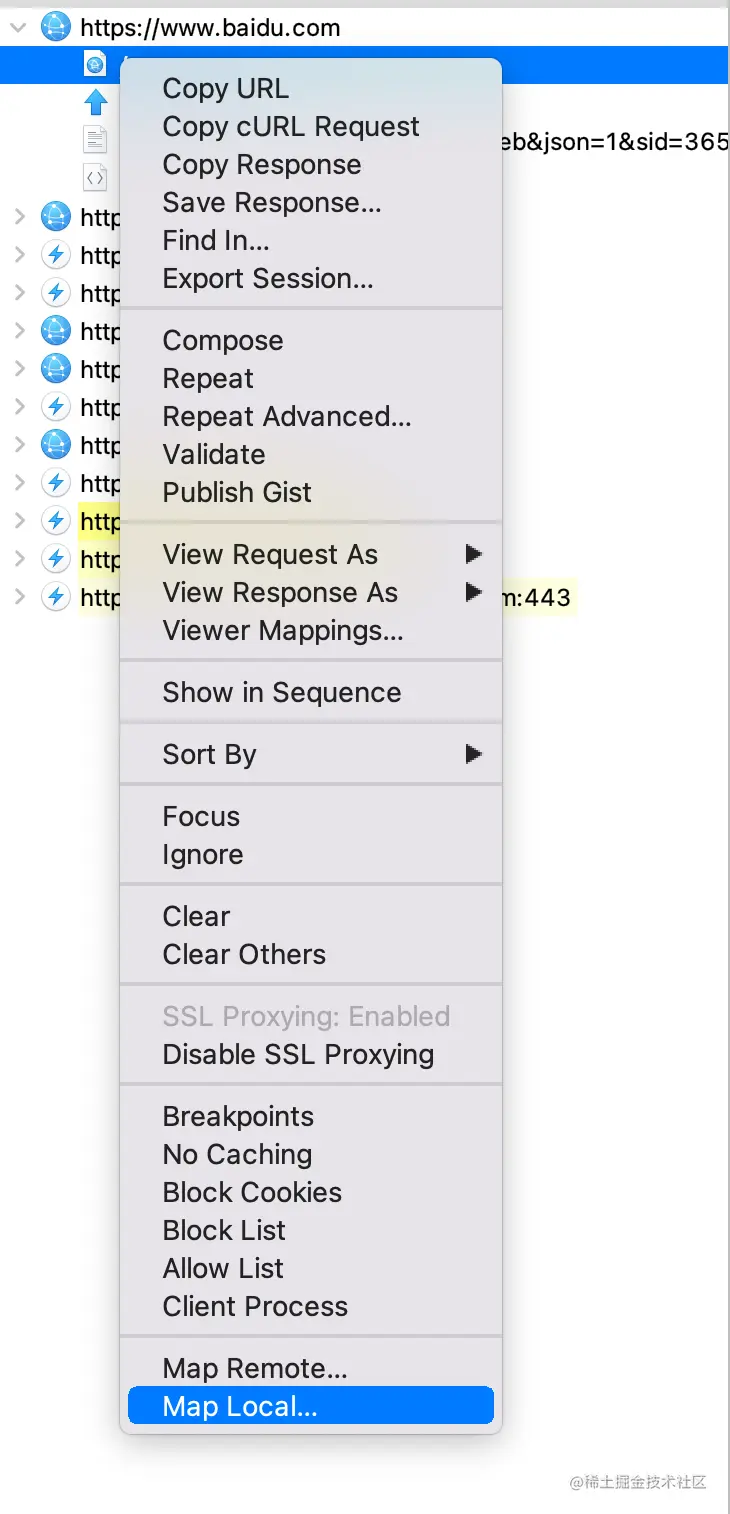This screenshot has height=1514, width=730.
Task: Click the blue upload arrow icon
Action: pyautogui.click(x=95, y=102)
